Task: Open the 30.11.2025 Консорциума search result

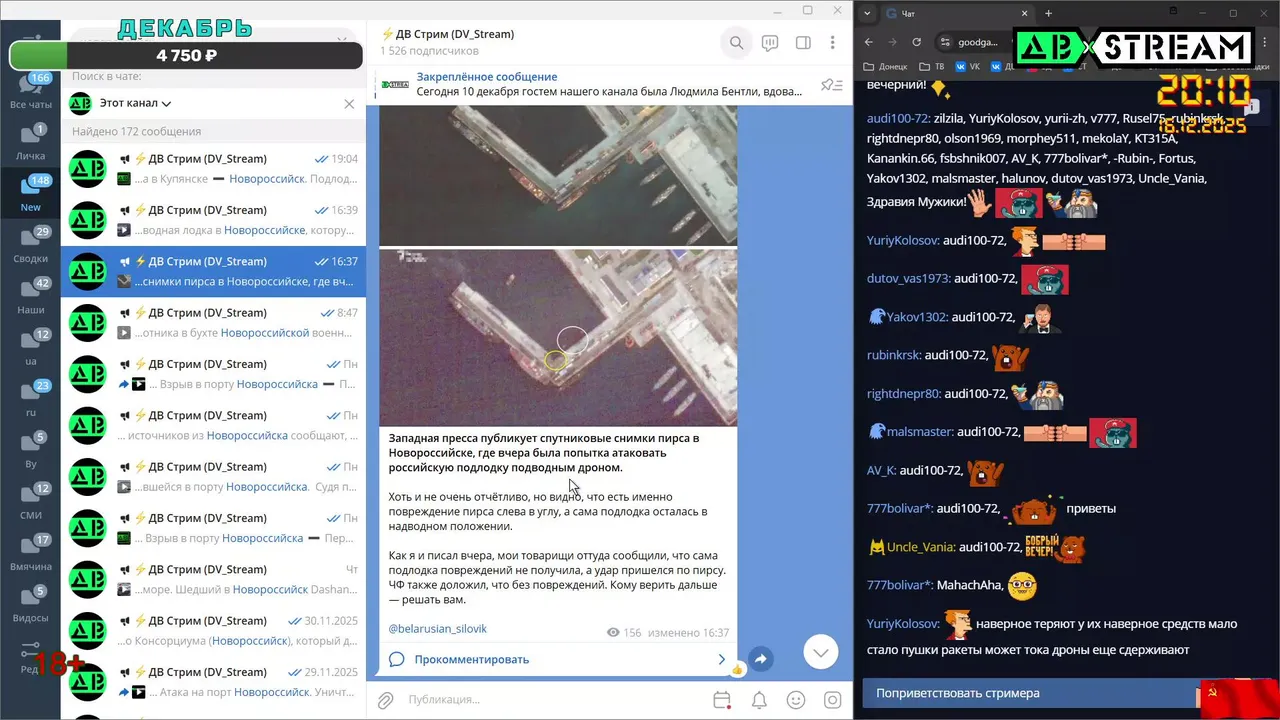Action: pyautogui.click(x=213, y=631)
